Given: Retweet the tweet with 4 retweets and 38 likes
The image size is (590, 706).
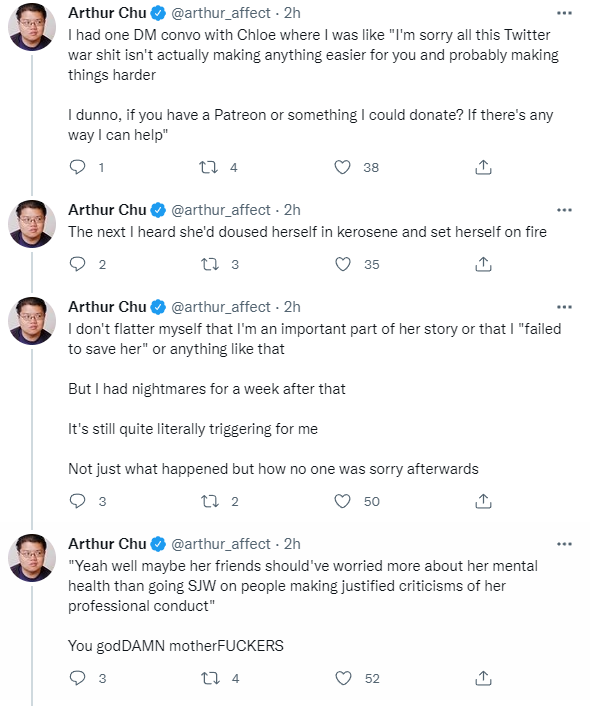Looking at the screenshot, I should (209, 167).
